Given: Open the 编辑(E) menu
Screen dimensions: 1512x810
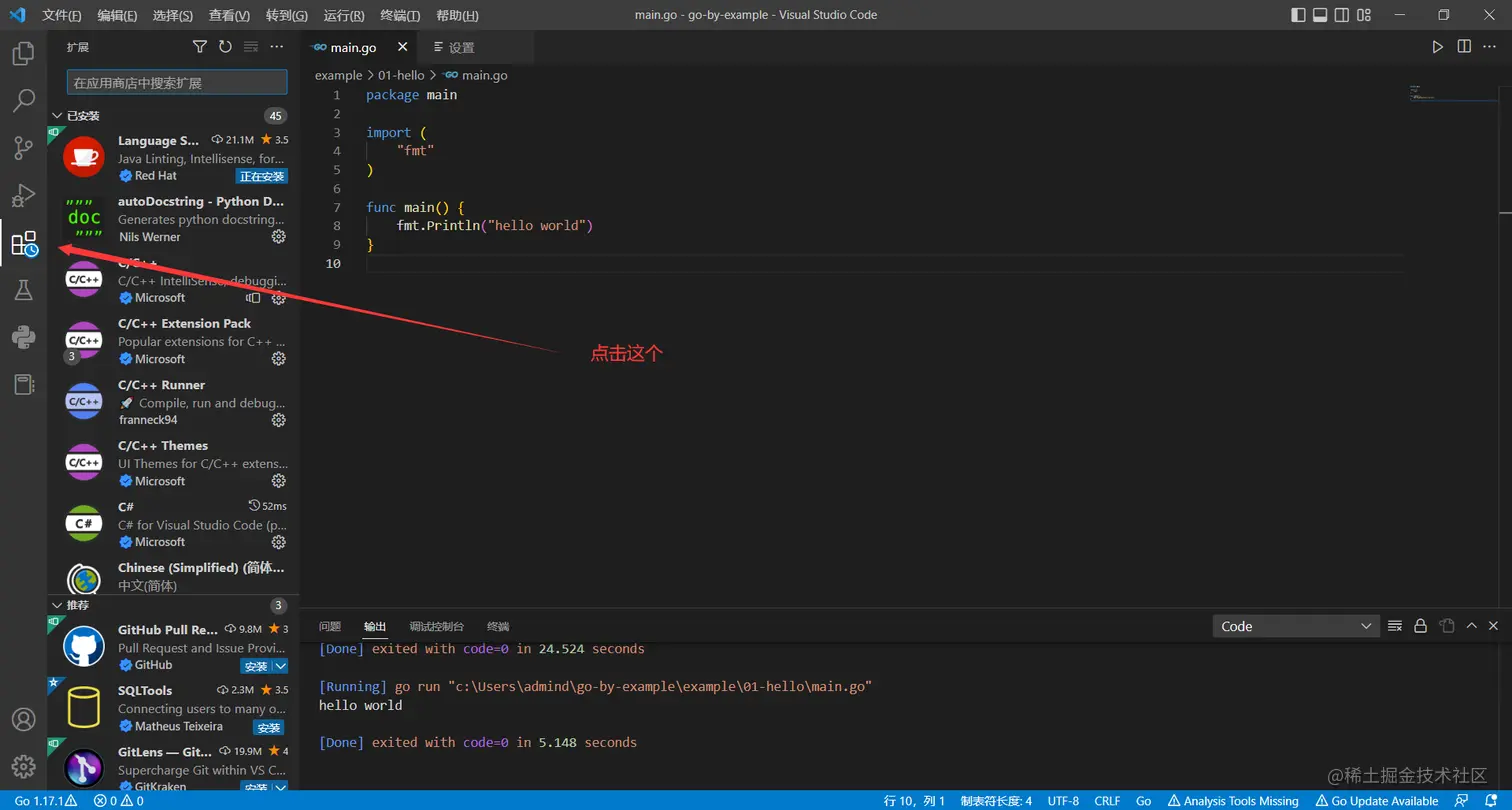Looking at the screenshot, I should pyautogui.click(x=118, y=16).
